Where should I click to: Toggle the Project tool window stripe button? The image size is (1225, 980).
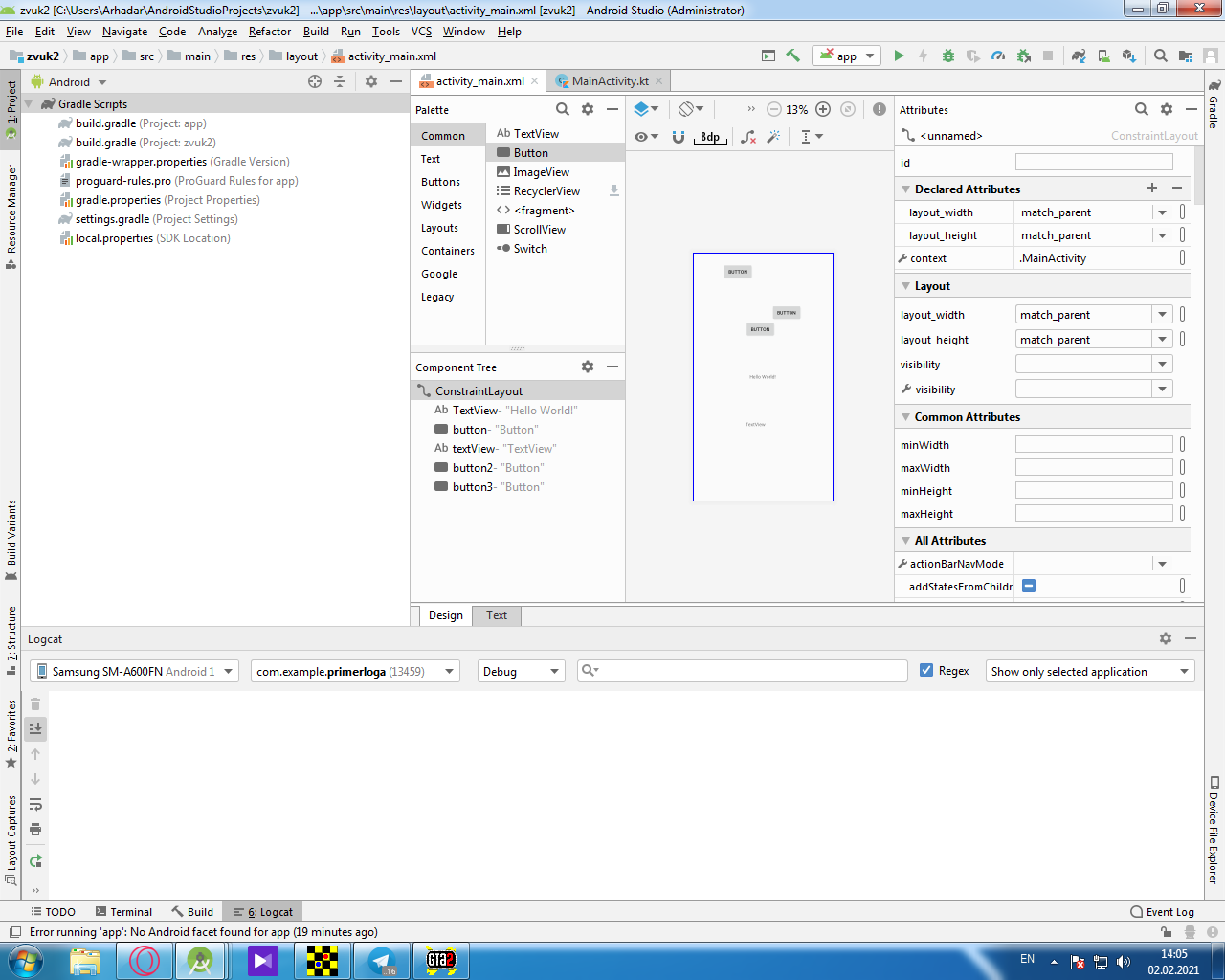pos(11,109)
